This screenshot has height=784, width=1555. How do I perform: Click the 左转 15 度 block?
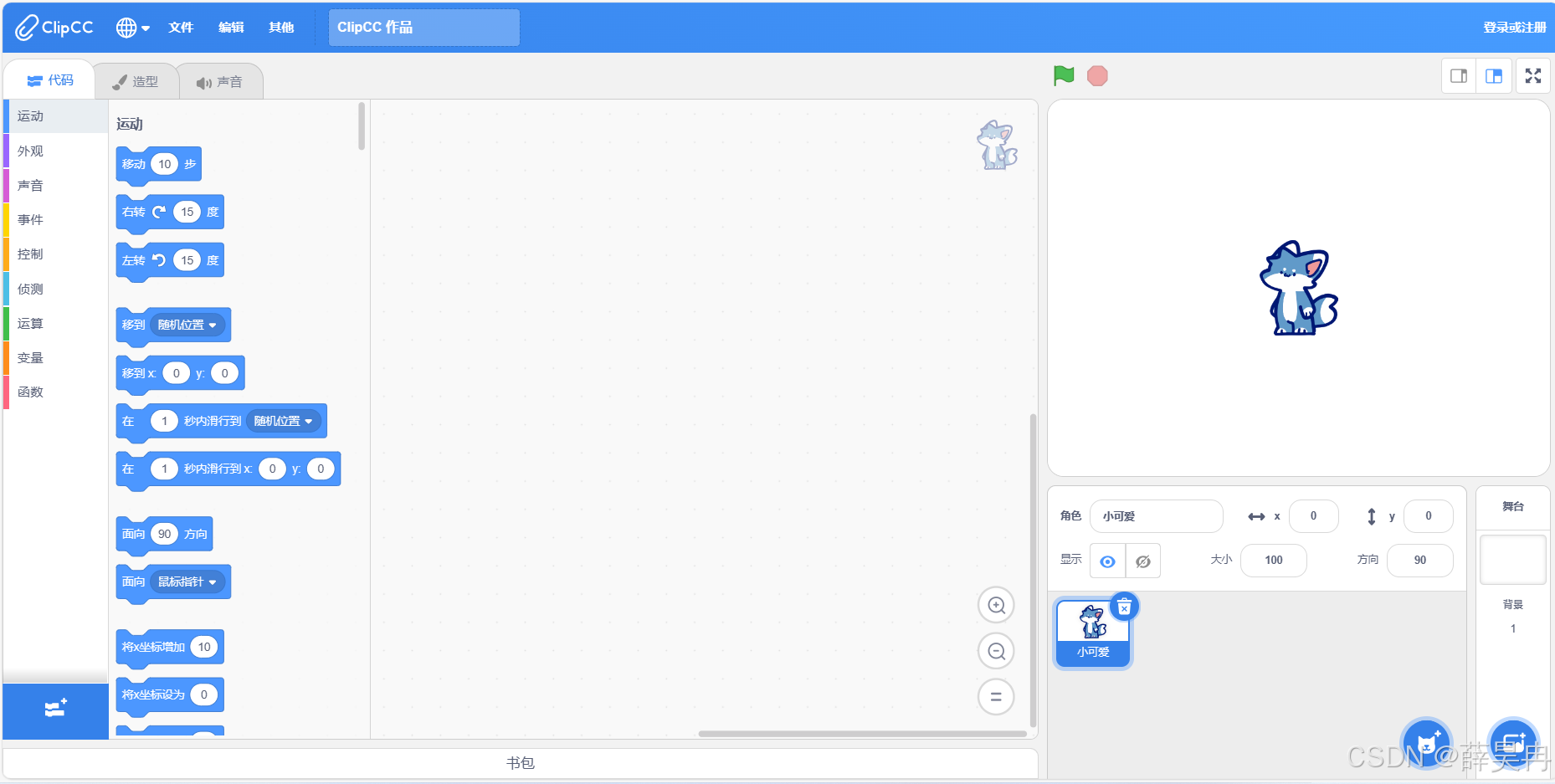170,261
